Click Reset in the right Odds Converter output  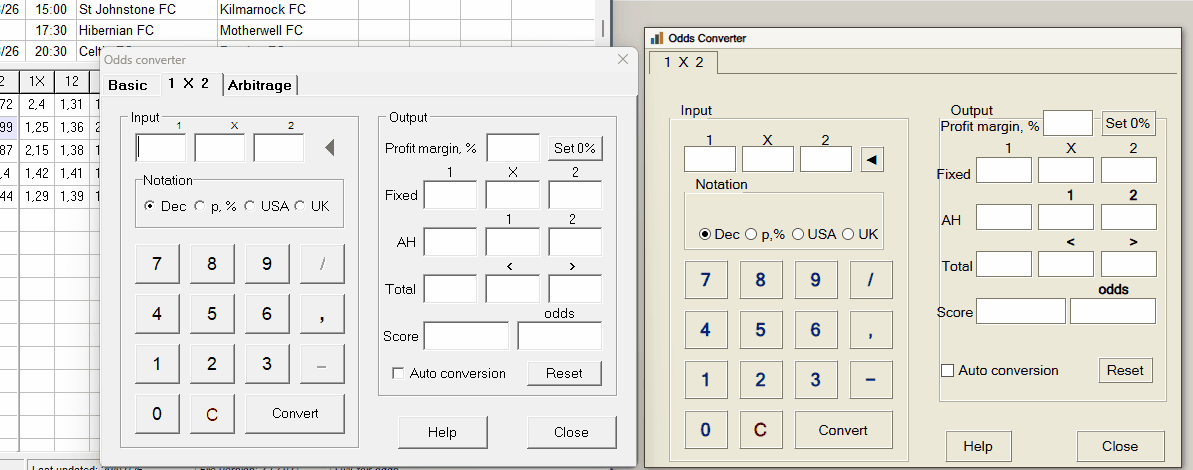1125,370
